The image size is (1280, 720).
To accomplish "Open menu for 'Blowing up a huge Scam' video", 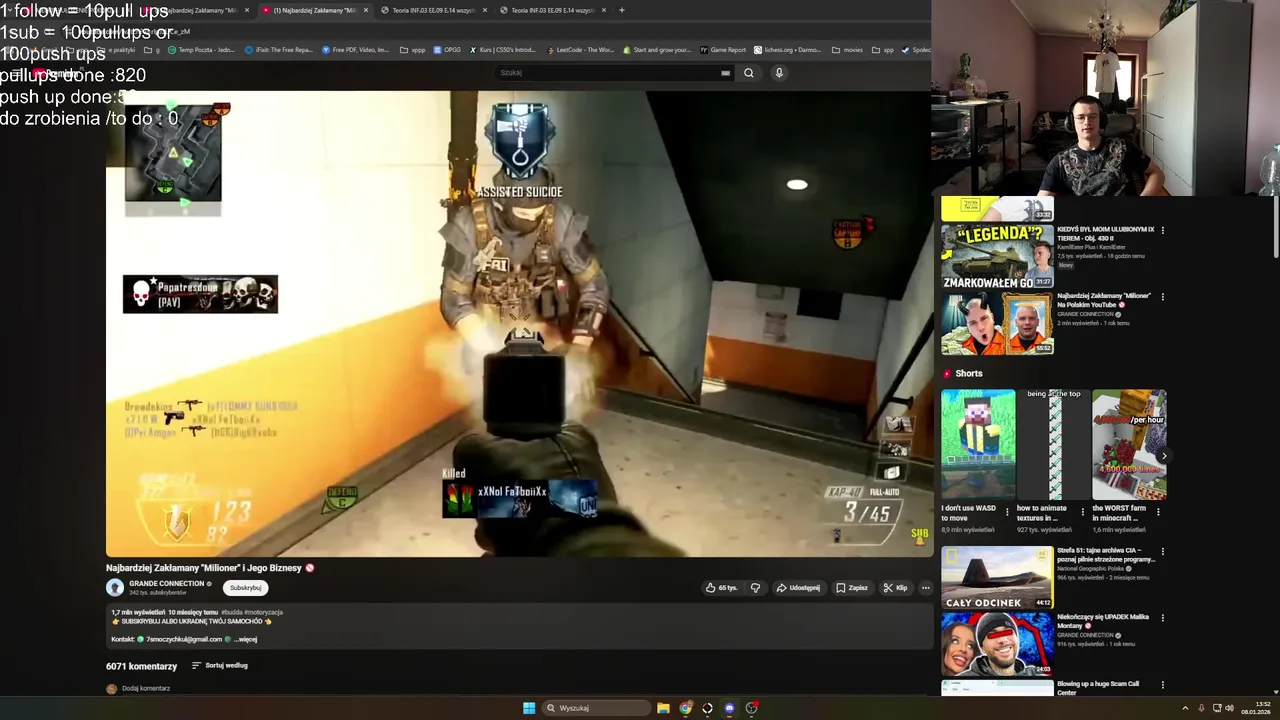I will pyautogui.click(x=1162, y=685).
